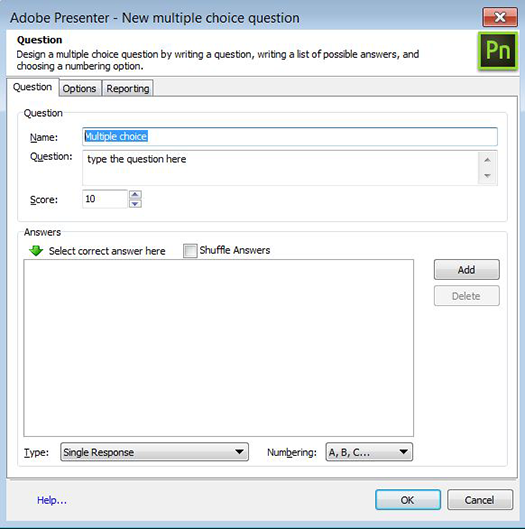Decrease score with the down spinner arrow
Viewport: 525px width, 529px height.
click(x=135, y=203)
